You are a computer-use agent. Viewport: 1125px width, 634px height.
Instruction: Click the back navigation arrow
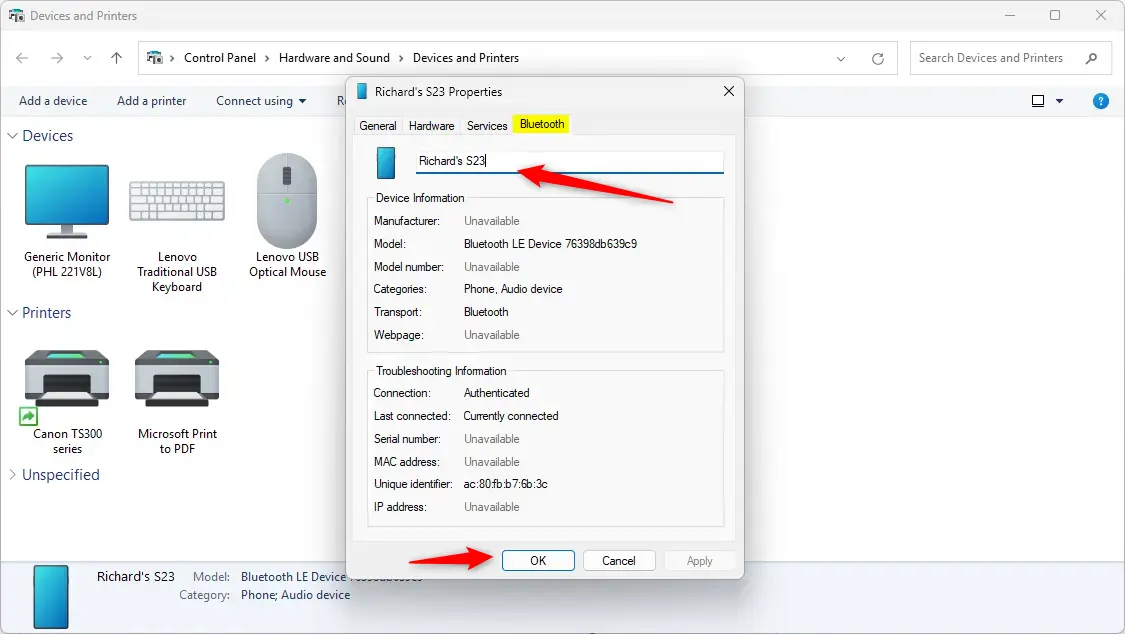coord(22,58)
